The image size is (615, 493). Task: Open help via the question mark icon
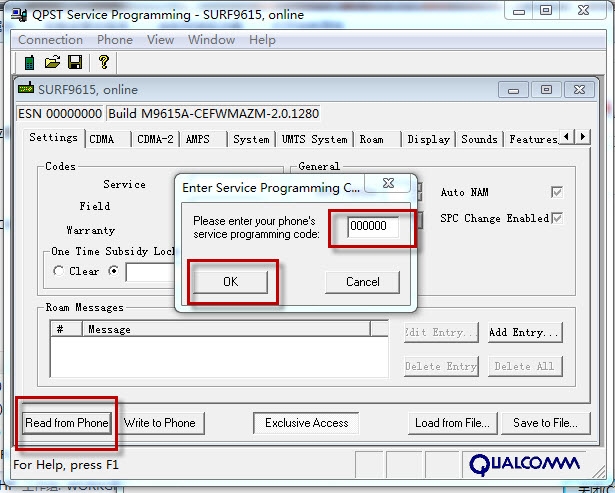click(x=104, y=62)
